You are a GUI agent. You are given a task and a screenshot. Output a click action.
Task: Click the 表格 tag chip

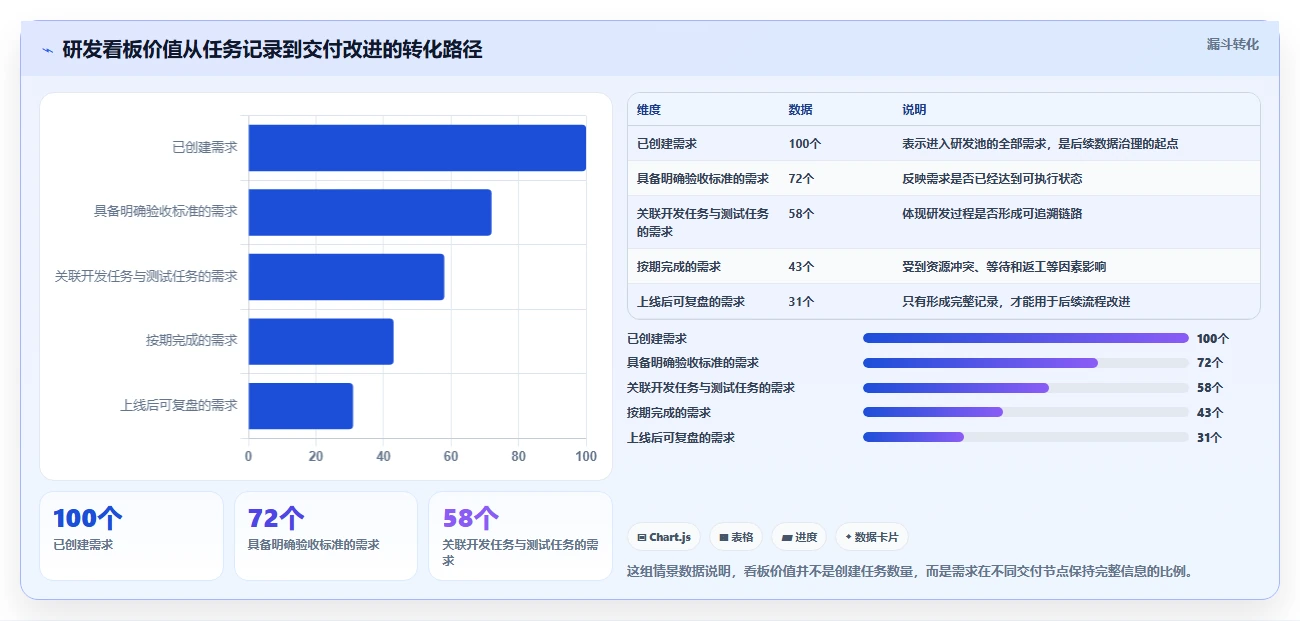click(736, 537)
